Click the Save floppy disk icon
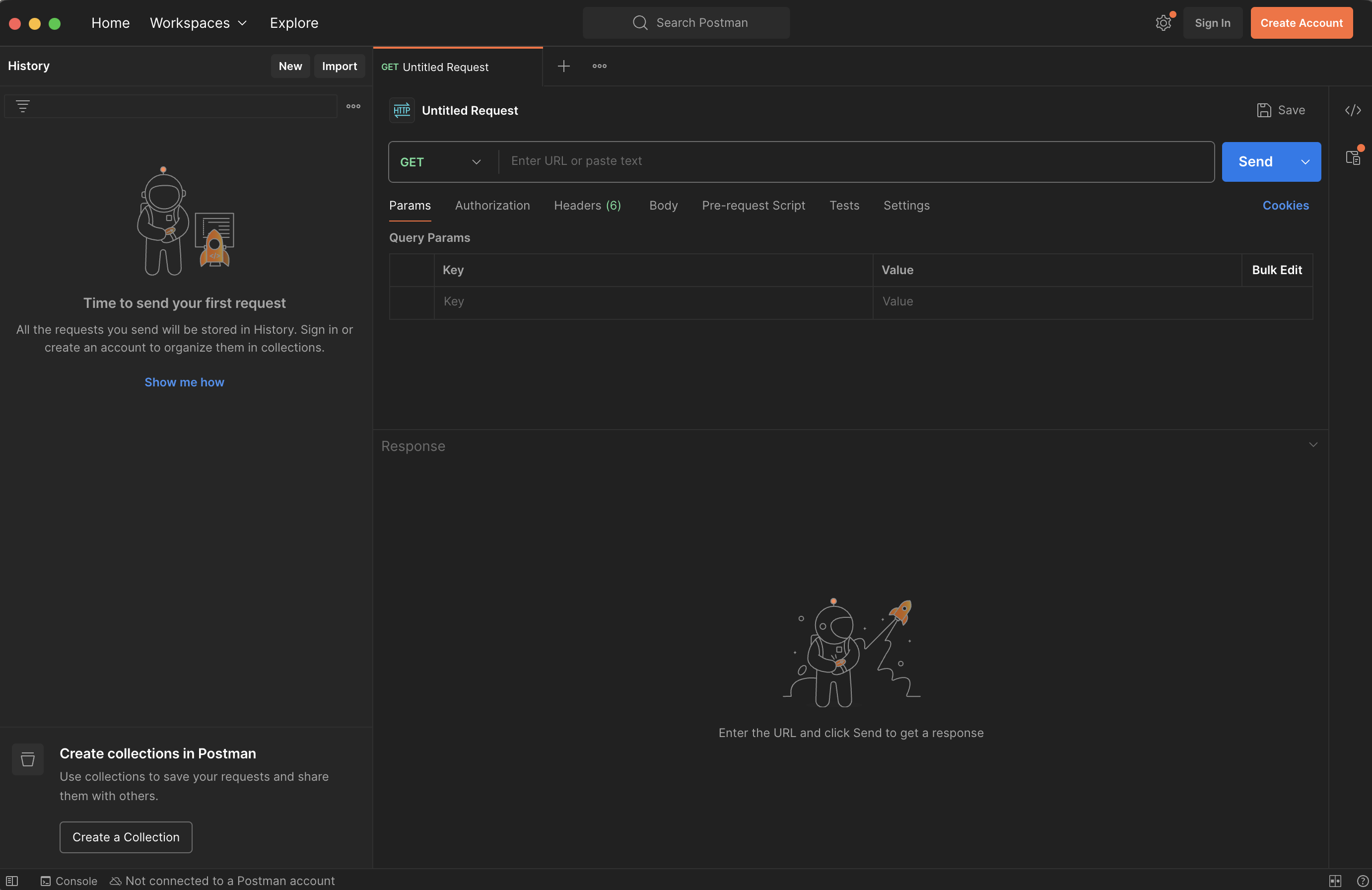This screenshot has height=890, width=1372. coord(1264,110)
